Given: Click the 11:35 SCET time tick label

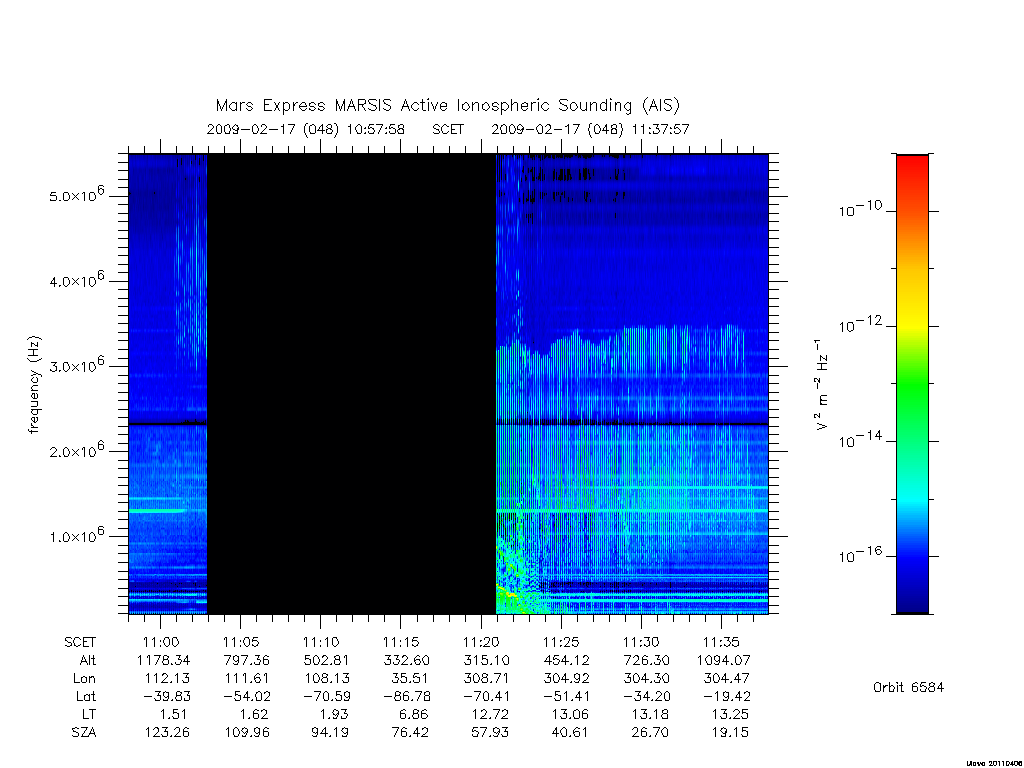Looking at the screenshot, I should [x=721, y=642].
